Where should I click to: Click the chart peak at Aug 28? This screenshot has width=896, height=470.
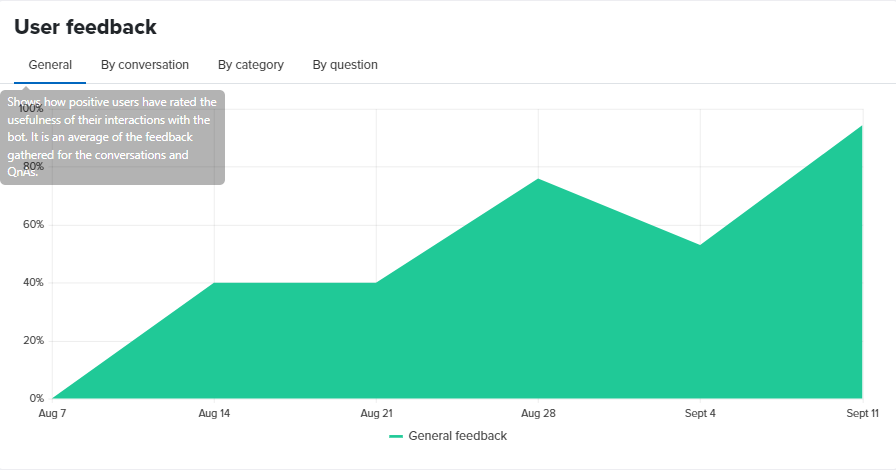pos(538,179)
